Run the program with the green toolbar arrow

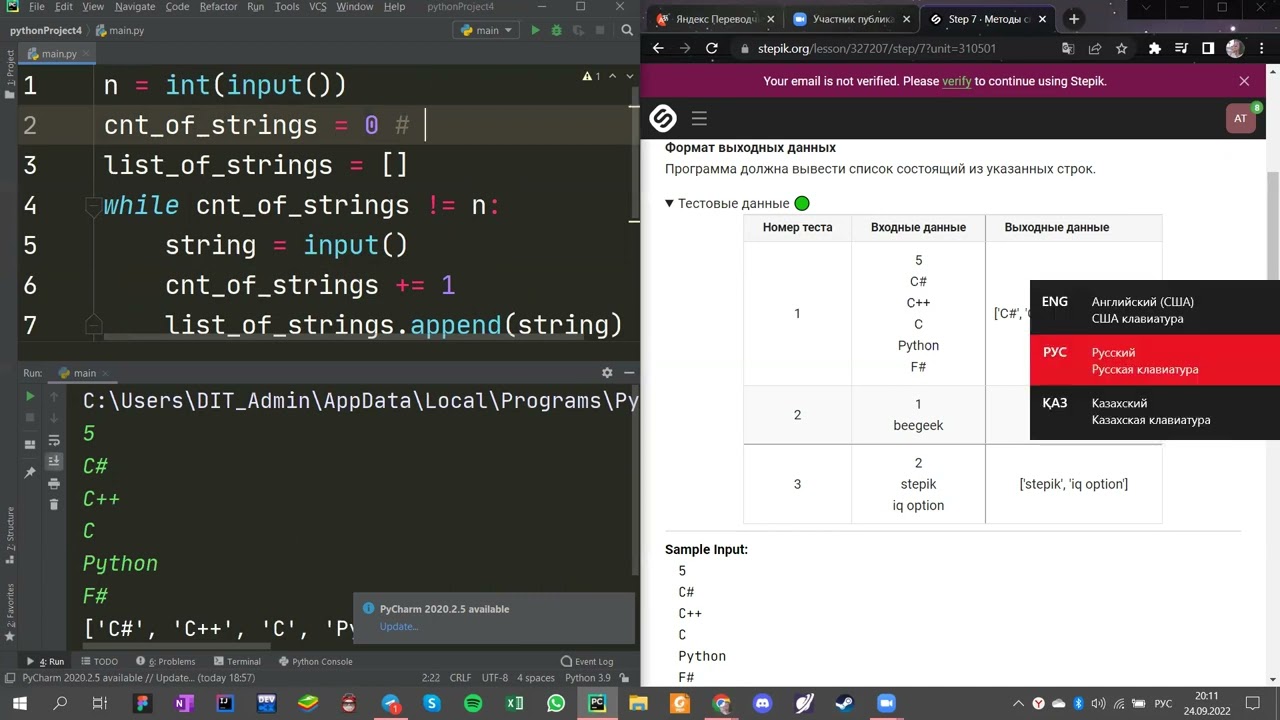(535, 30)
